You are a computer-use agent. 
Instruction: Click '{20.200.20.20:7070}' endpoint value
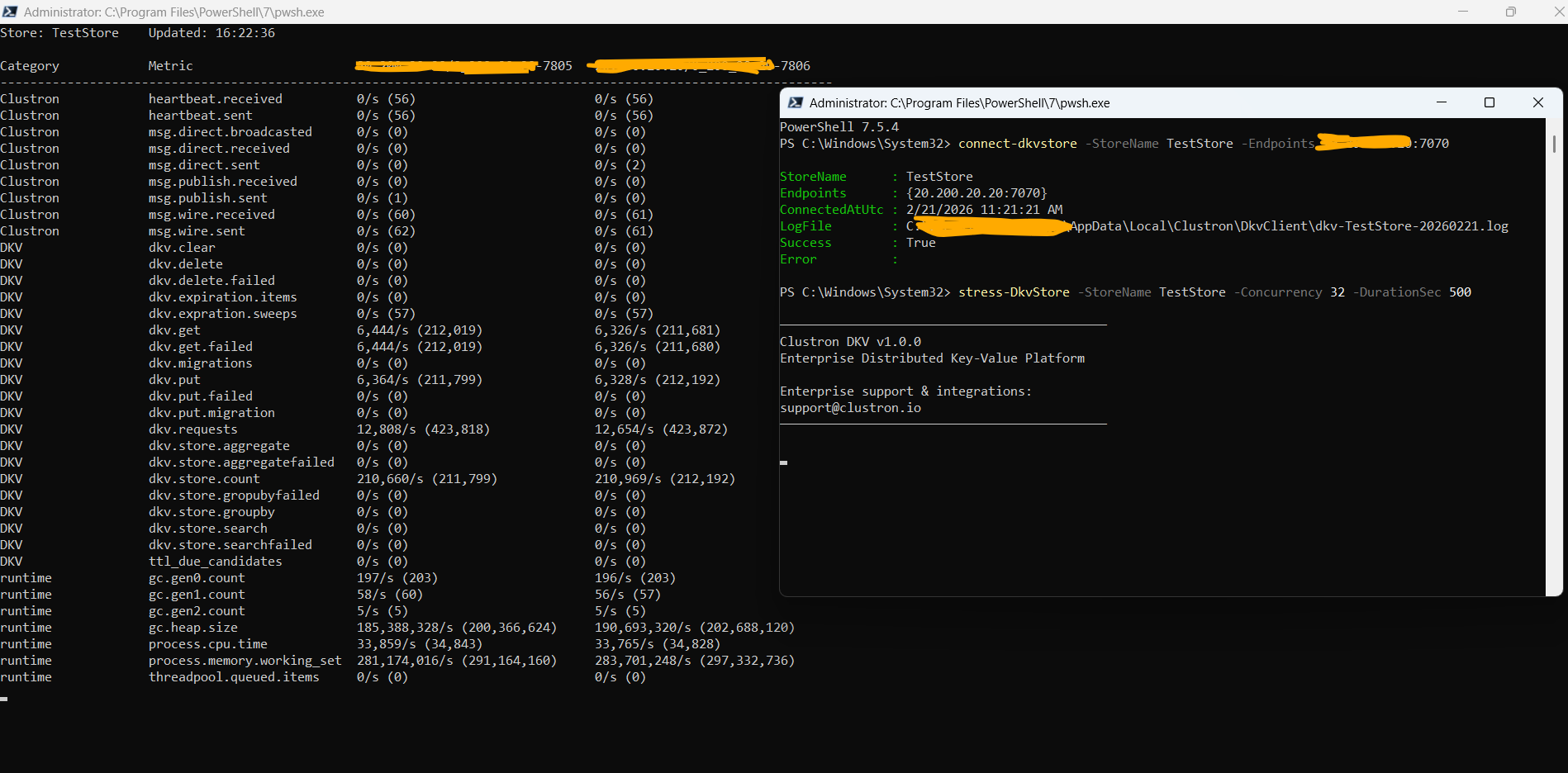click(x=976, y=193)
